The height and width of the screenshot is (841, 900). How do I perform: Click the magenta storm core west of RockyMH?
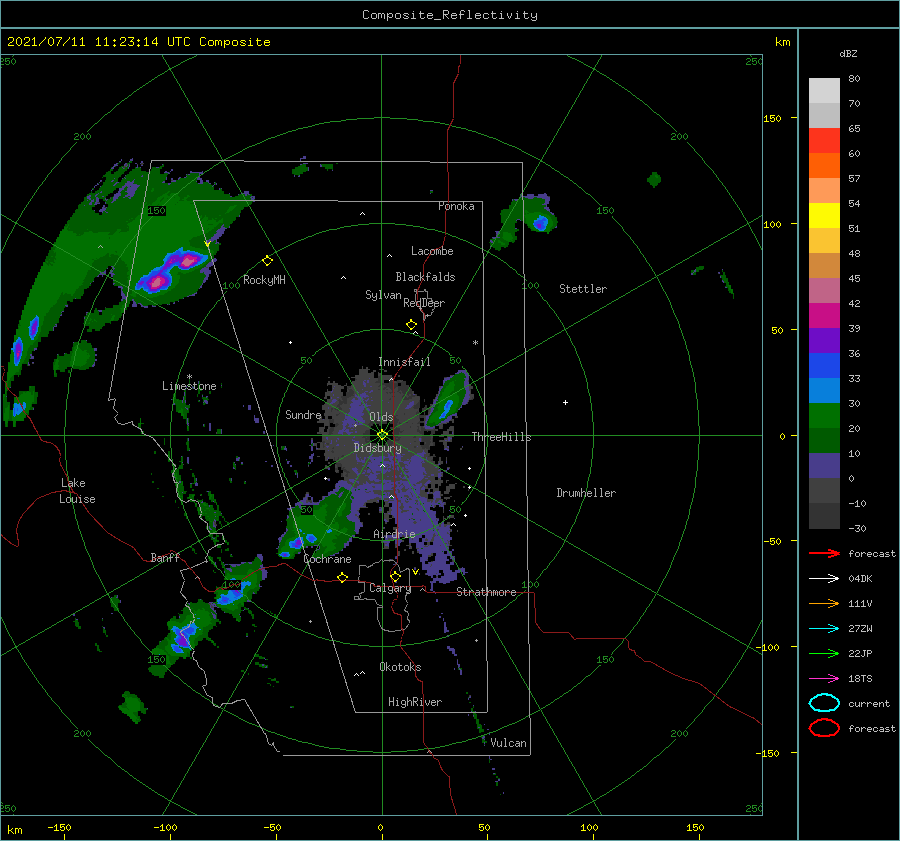pyautogui.click(x=172, y=270)
